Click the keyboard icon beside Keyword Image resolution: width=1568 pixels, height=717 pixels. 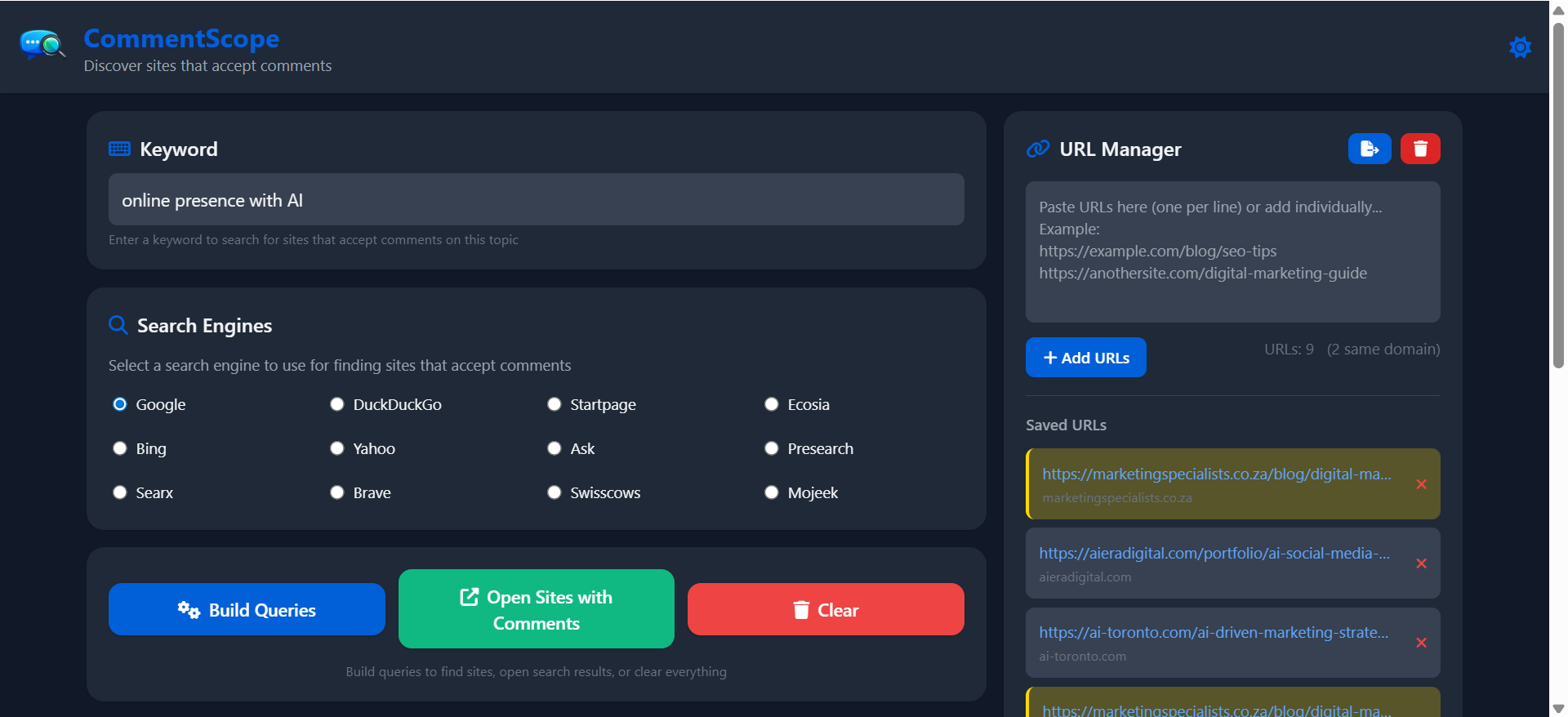tap(119, 149)
